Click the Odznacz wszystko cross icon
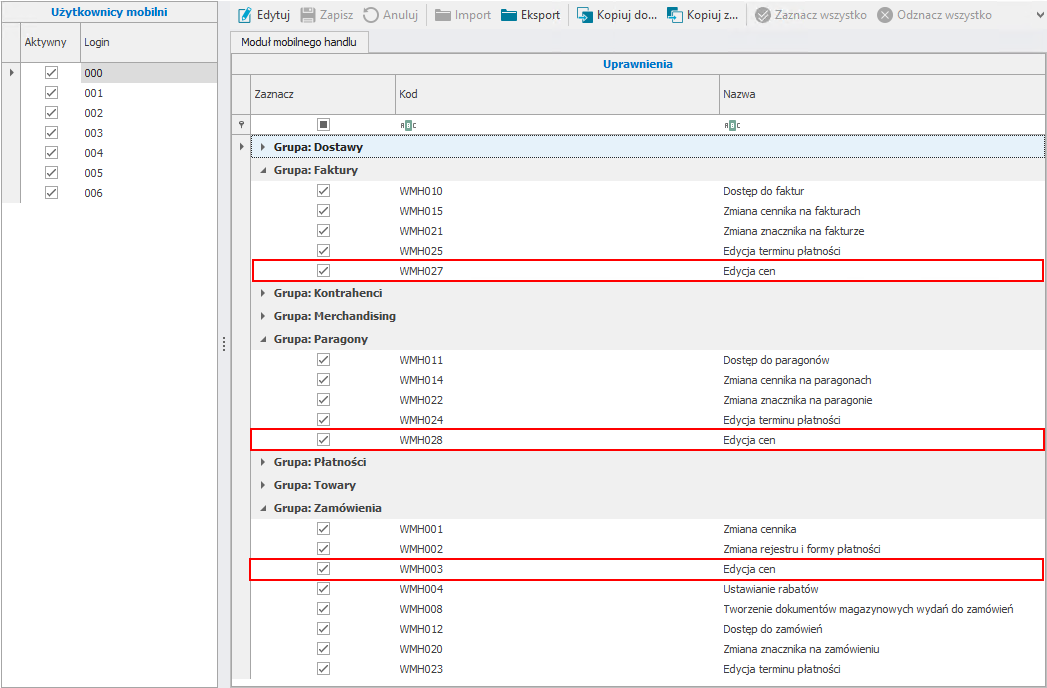 pyautogui.click(x=885, y=16)
